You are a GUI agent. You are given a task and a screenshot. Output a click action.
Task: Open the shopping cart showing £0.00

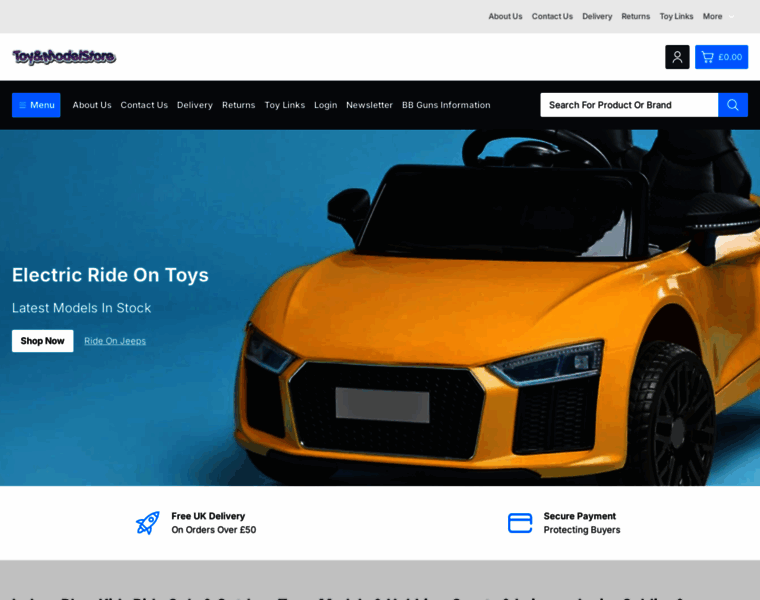(721, 57)
